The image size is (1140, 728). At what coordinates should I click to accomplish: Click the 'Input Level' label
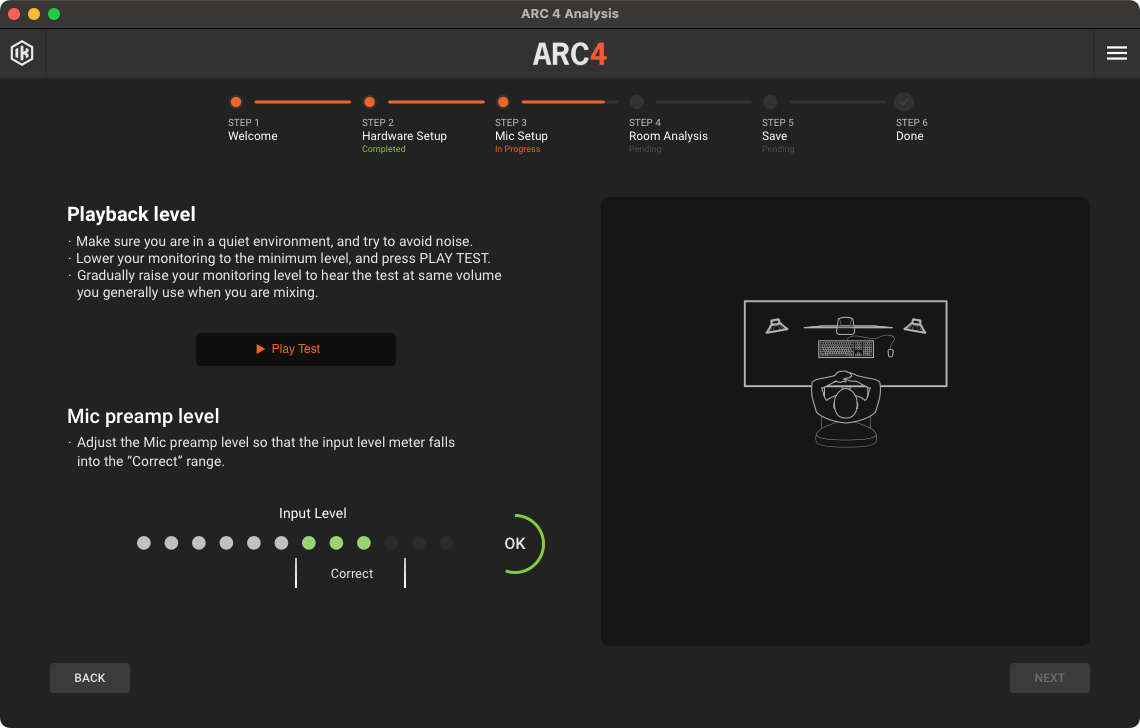point(313,513)
